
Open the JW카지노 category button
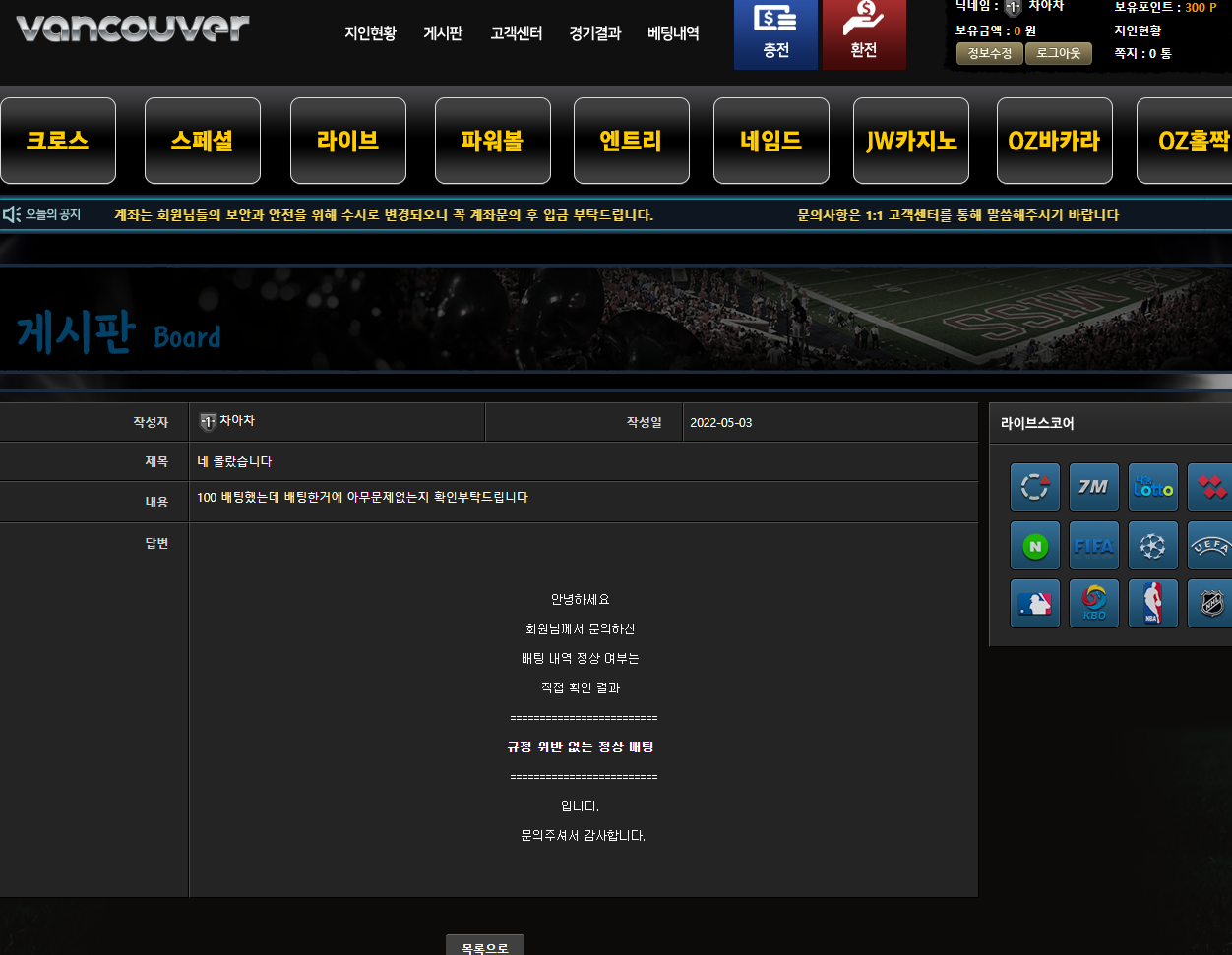pyautogui.click(x=911, y=141)
